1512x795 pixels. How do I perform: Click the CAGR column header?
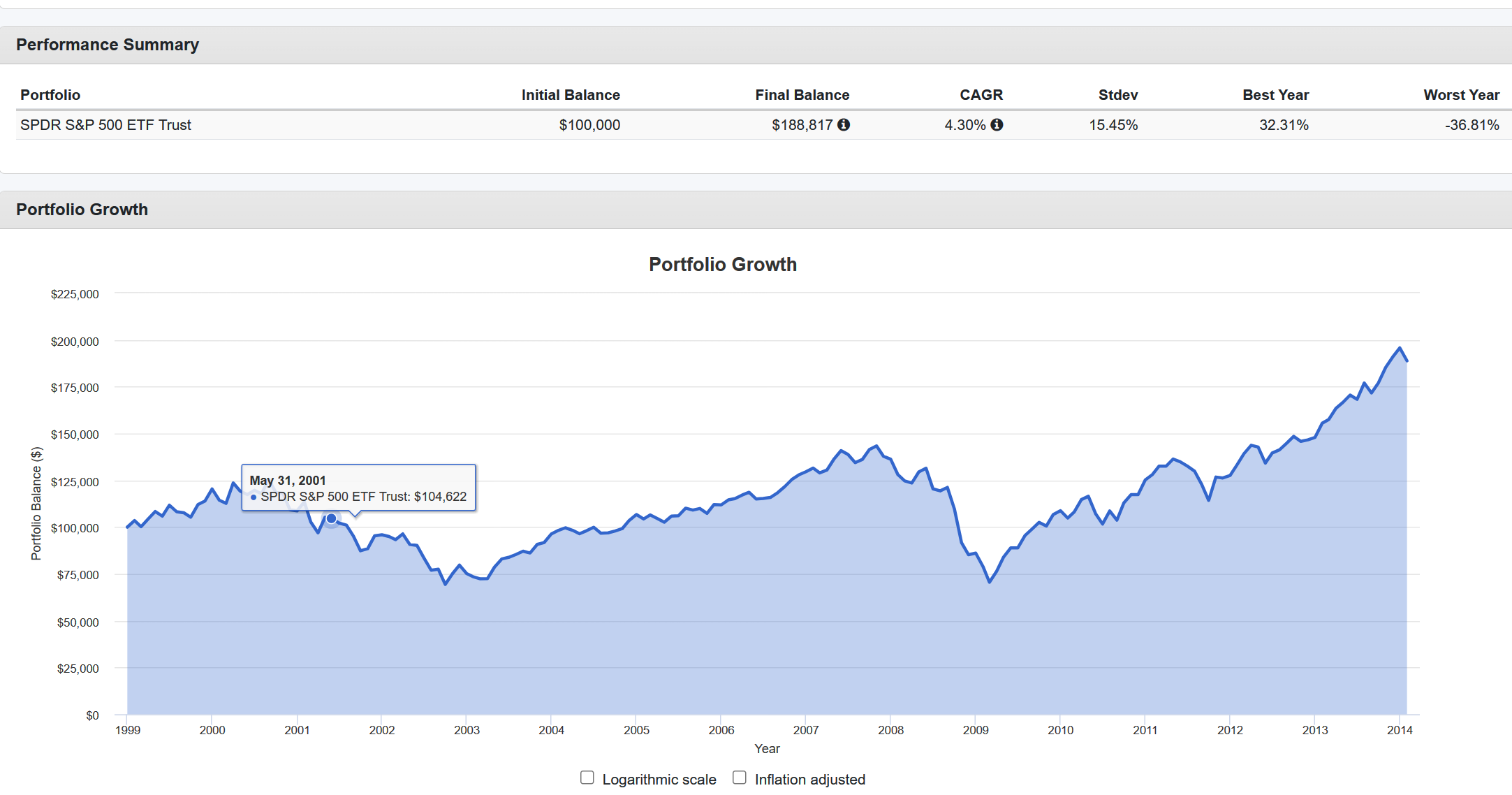pos(981,95)
